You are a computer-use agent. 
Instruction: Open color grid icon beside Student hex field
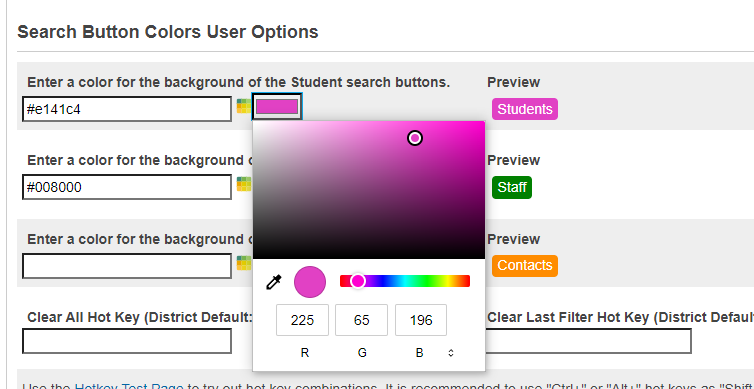point(244,106)
